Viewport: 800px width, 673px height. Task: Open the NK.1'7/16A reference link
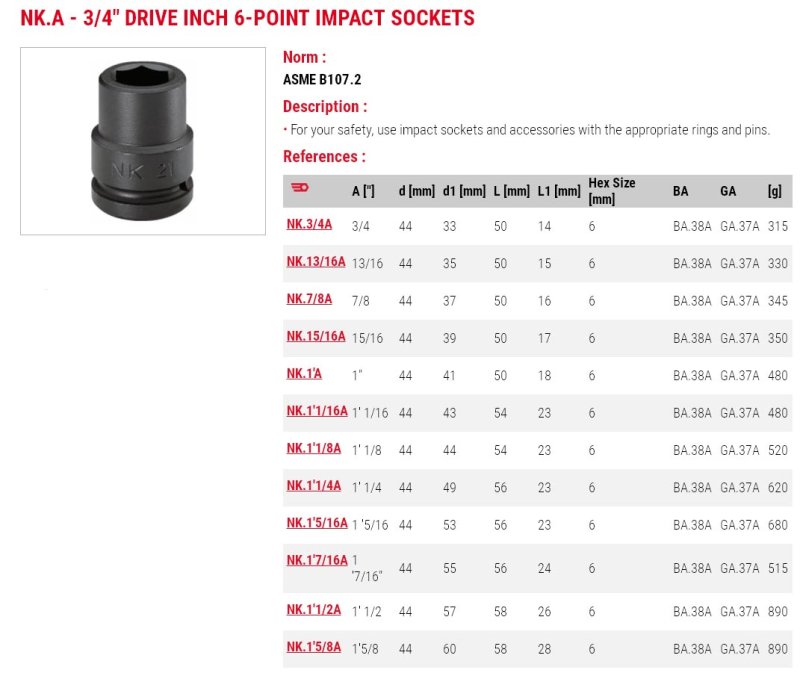[317, 560]
